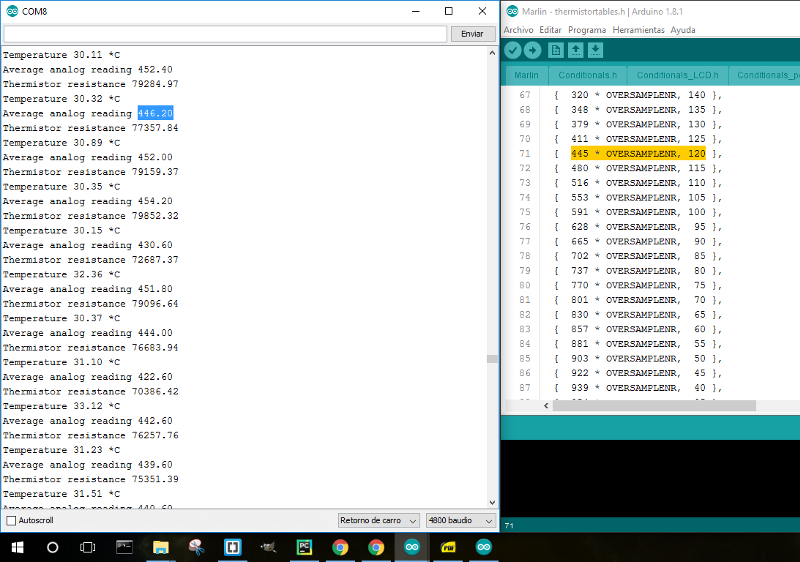This screenshot has height=562, width=800.
Task: Click the Arduino logo in Marlin window title
Action: 512,11
